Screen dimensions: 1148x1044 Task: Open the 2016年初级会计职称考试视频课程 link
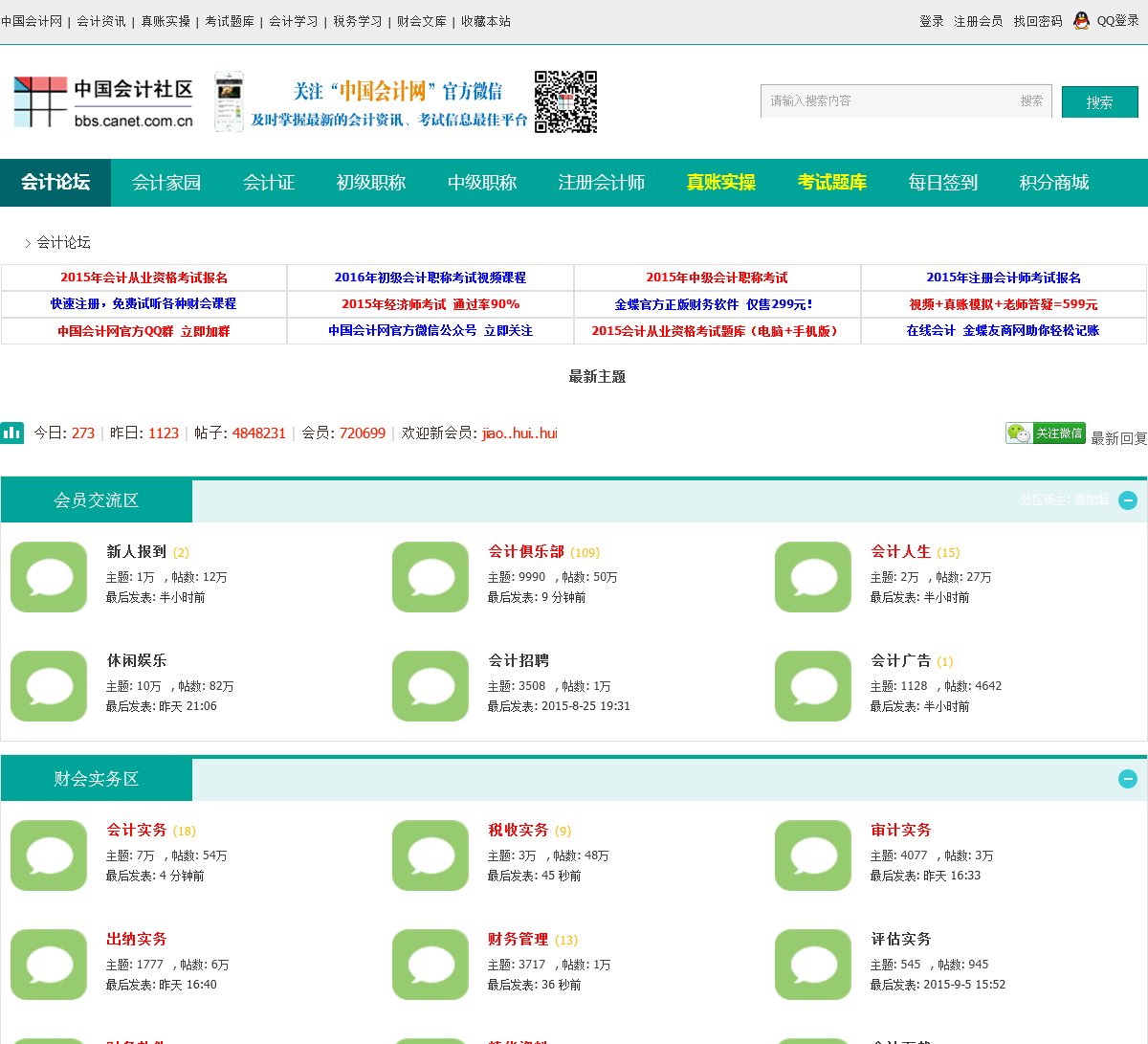coord(430,278)
